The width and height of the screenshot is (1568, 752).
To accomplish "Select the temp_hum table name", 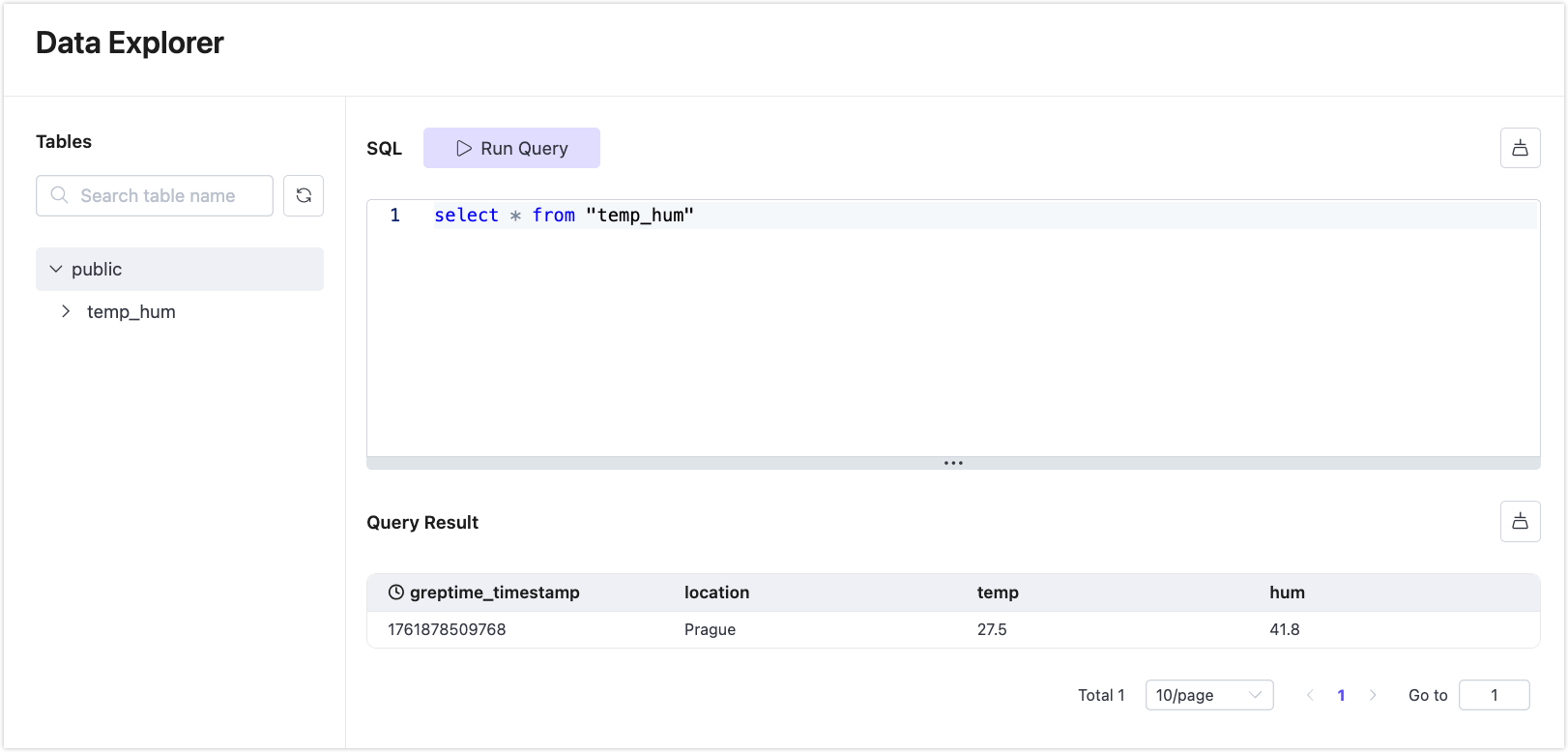I will [131, 312].
